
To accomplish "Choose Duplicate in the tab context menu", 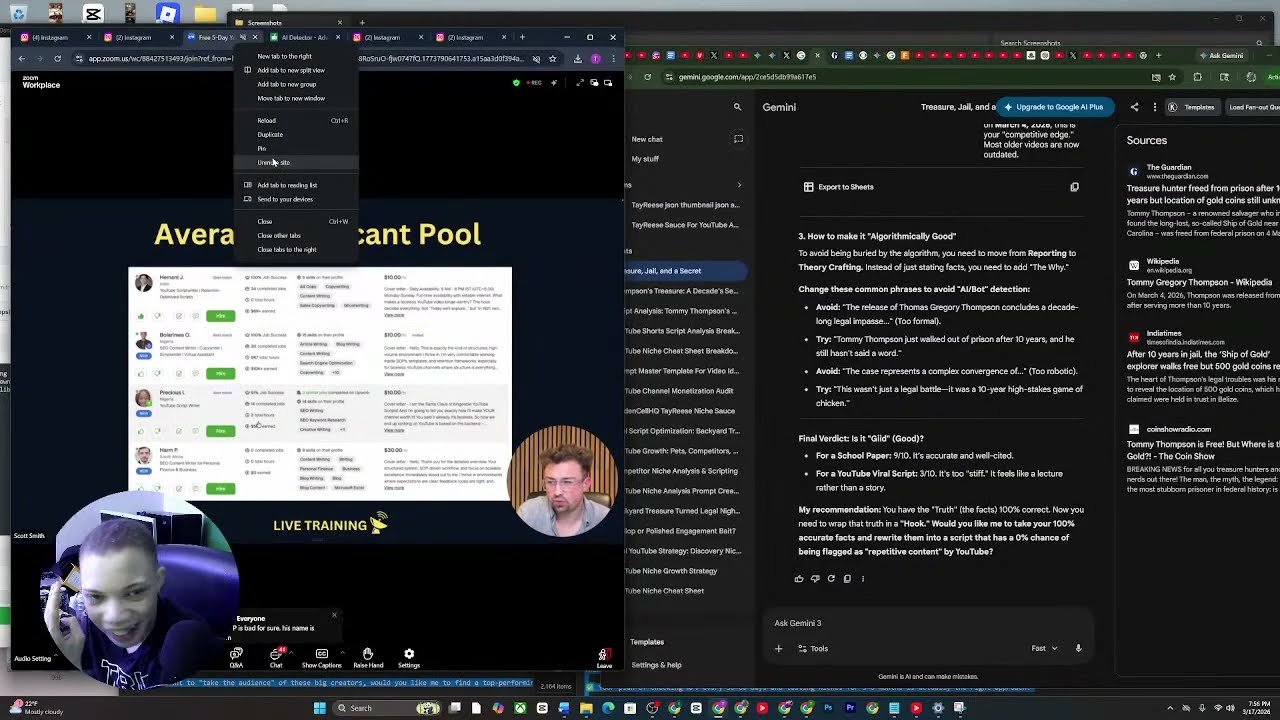I will point(270,134).
